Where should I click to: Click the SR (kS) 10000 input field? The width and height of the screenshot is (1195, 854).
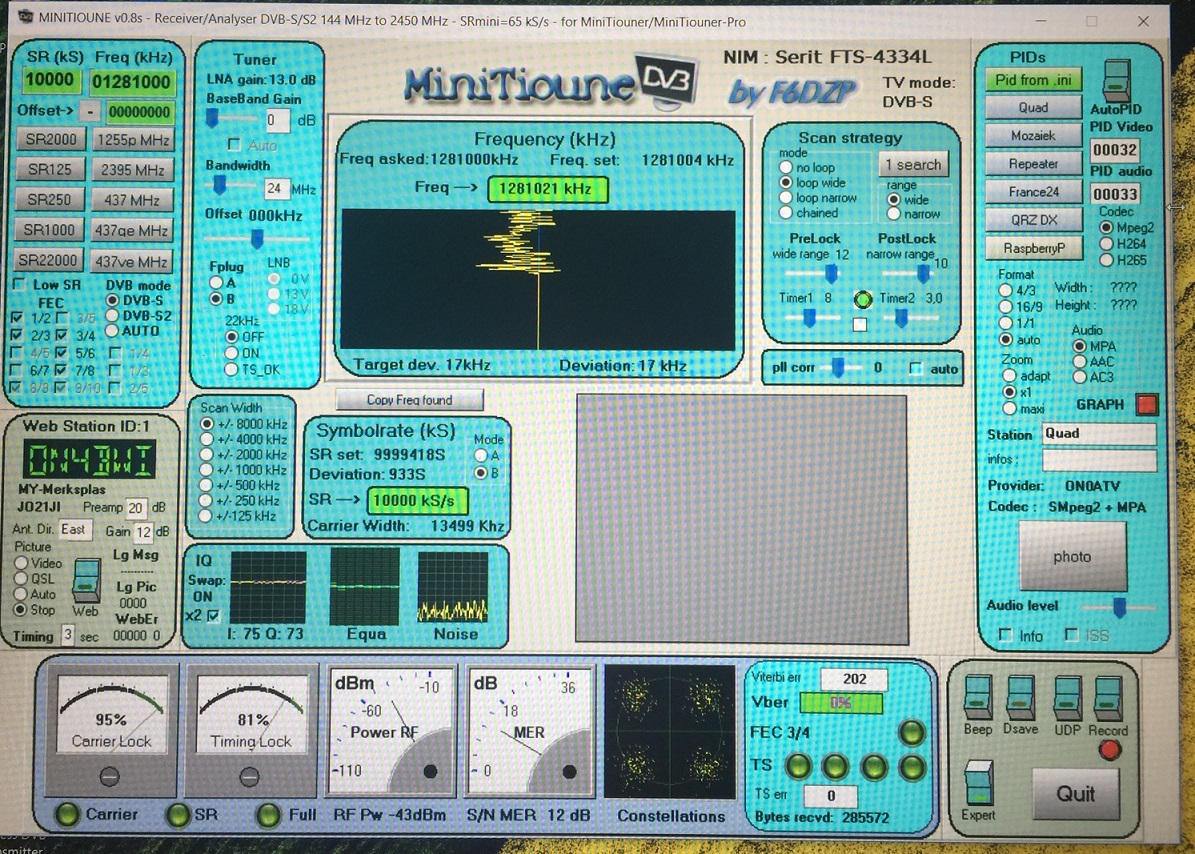pyautogui.click(x=49, y=80)
